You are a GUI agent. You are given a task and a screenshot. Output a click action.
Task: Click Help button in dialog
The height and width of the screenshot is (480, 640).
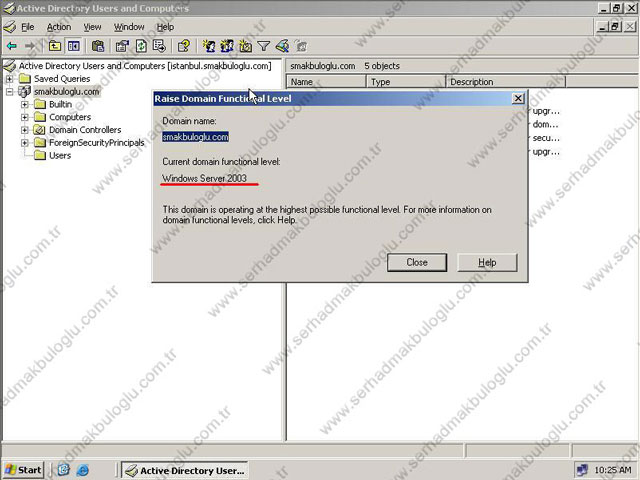[487, 262]
